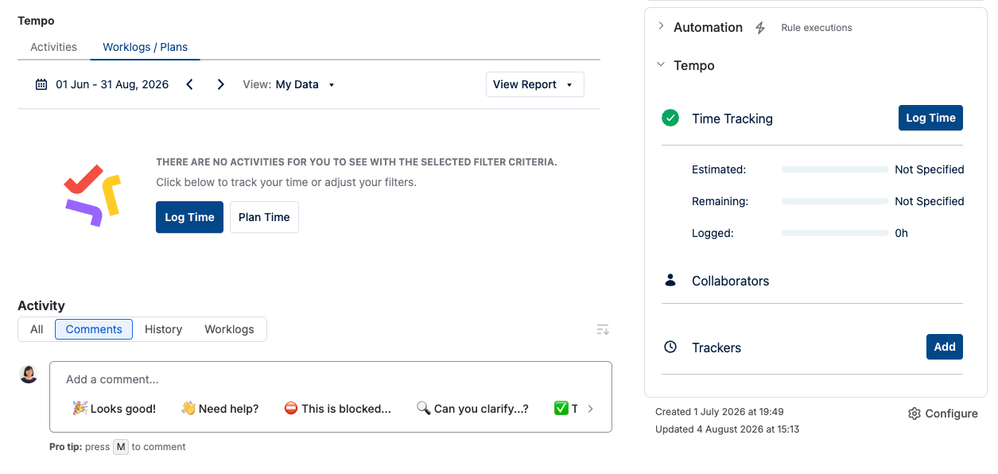Click the Remaining progress bar

[x=834, y=201]
